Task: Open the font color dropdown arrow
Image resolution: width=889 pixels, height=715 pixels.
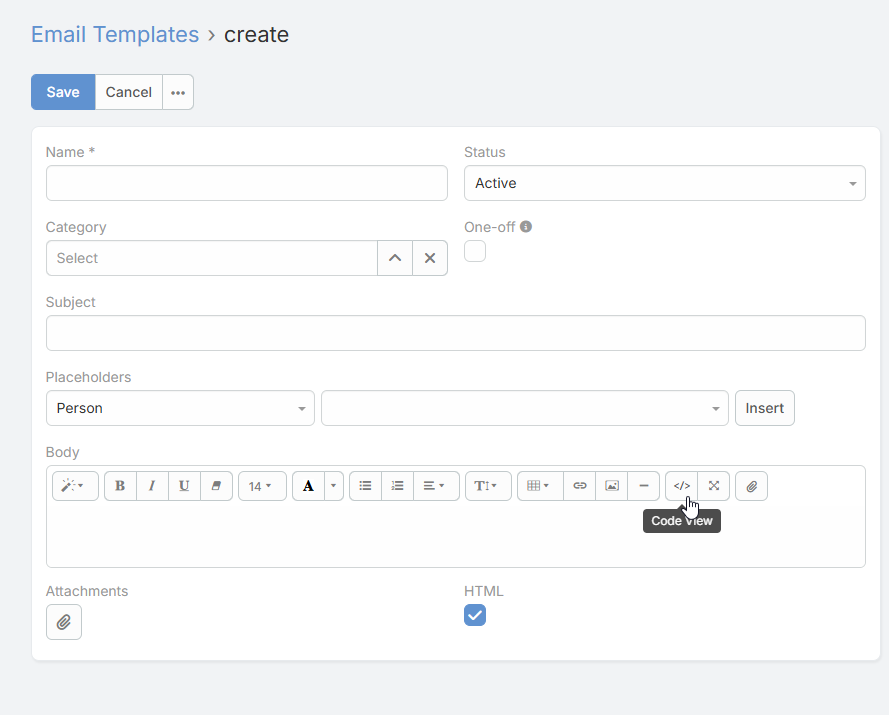Action: tap(334, 486)
